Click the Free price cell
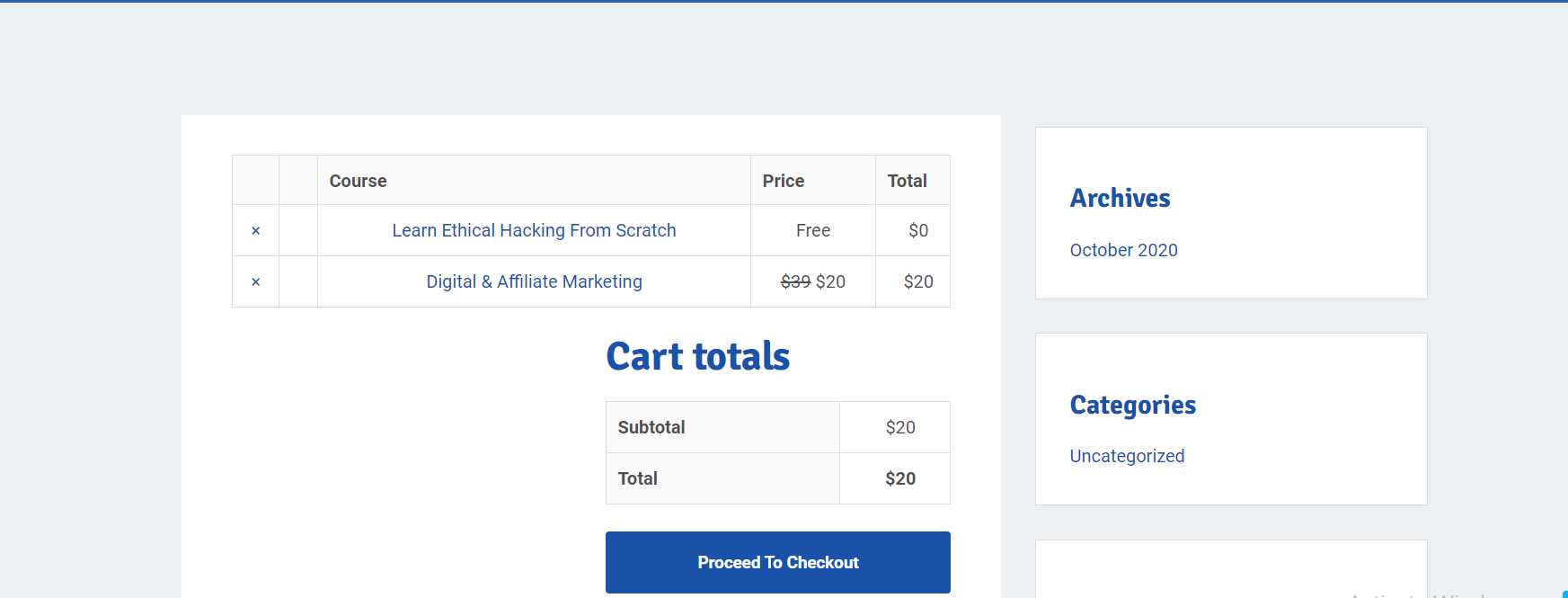This screenshot has width=1568, height=598. (813, 230)
